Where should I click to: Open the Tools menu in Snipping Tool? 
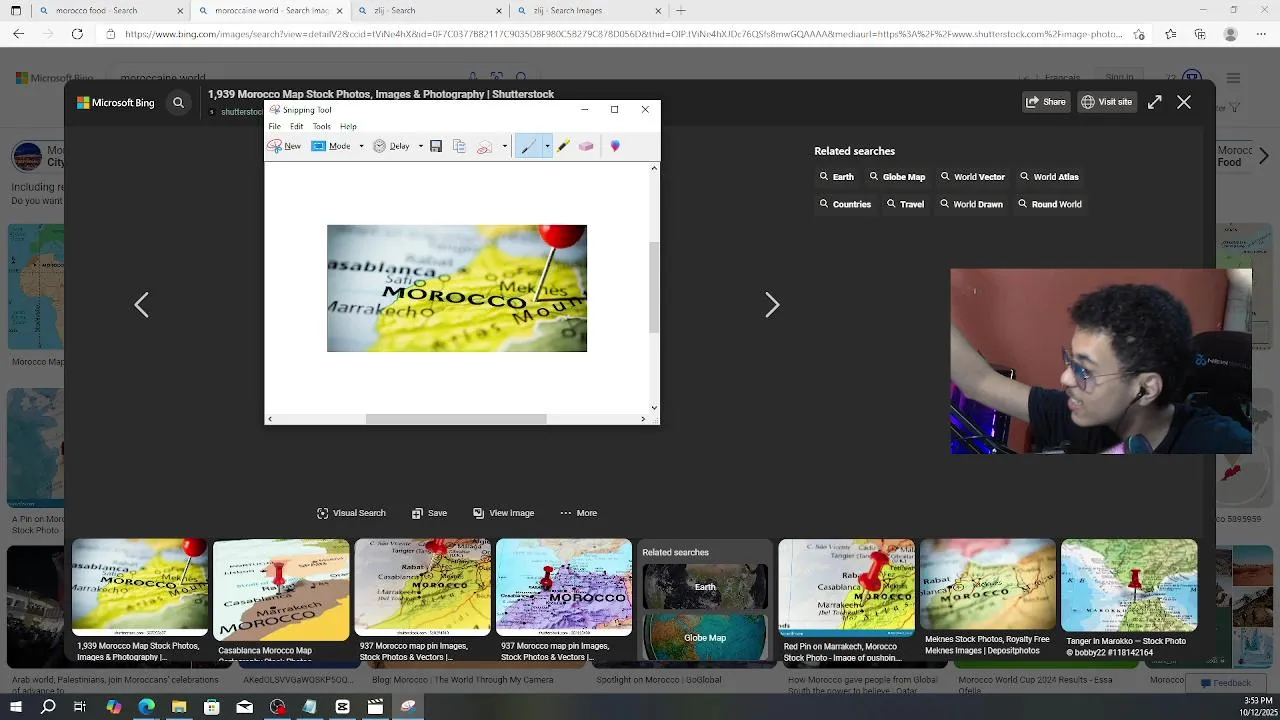[x=321, y=127]
